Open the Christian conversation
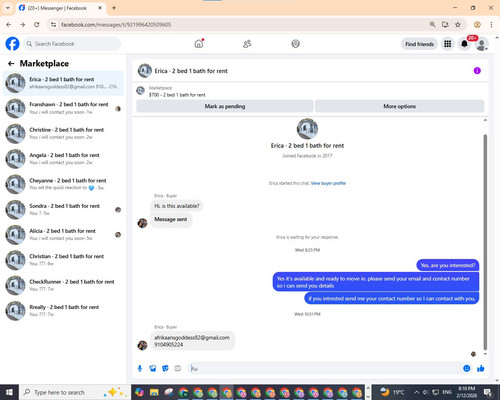 point(63,260)
